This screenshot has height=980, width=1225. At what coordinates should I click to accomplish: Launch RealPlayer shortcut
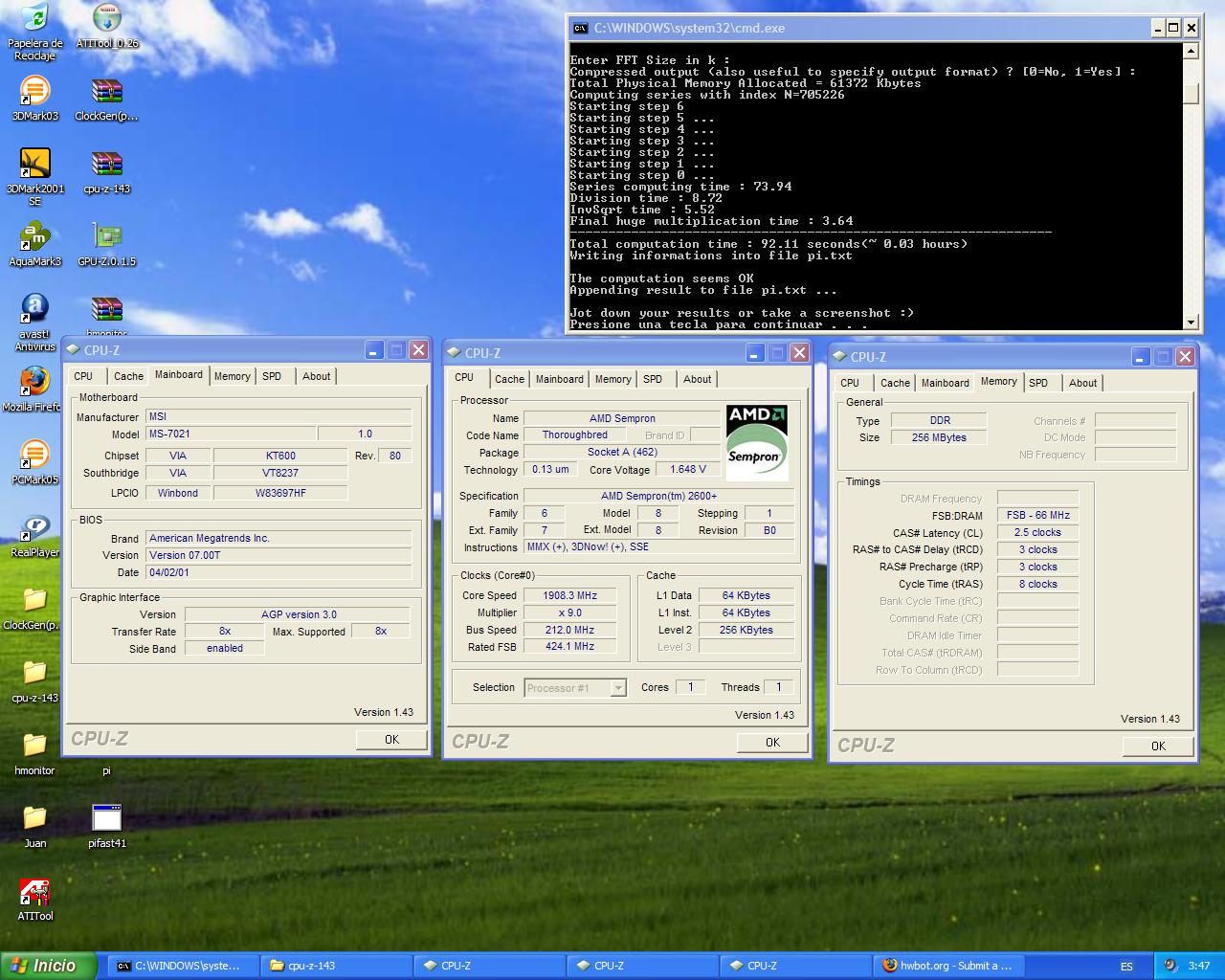(x=34, y=535)
